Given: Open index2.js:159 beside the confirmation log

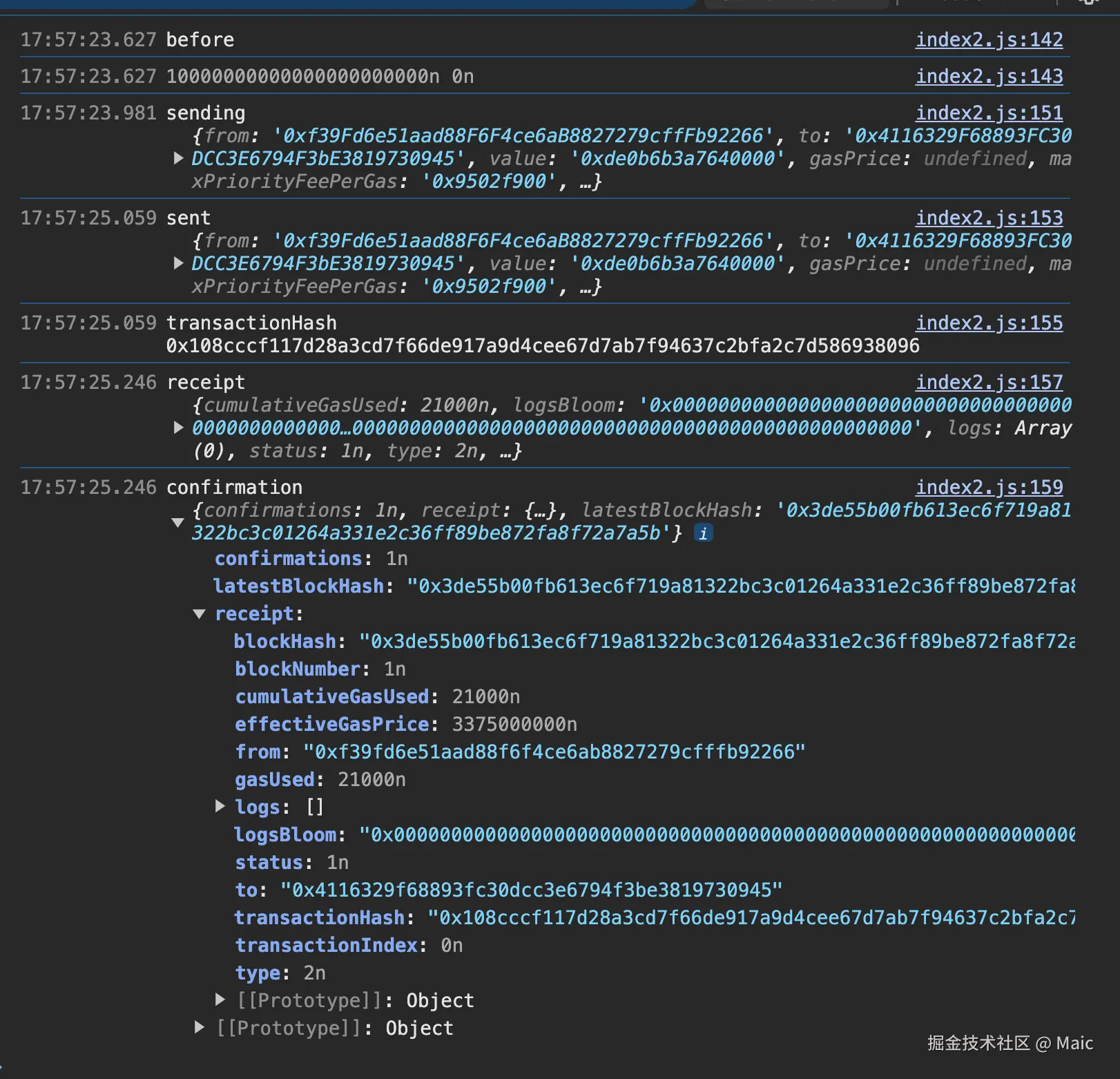Looking at the screenshot, I should pyautogui.click(x=989, y=487).
